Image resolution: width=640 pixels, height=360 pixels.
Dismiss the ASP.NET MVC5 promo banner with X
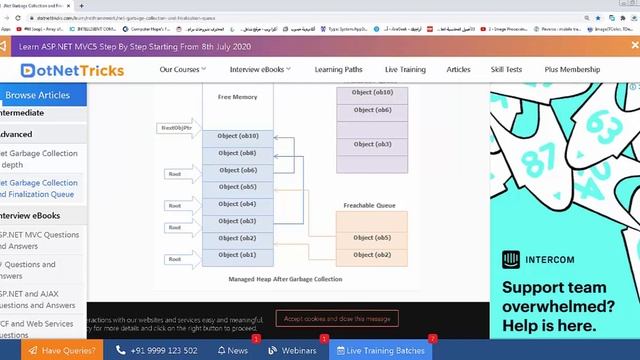tap(635, 45)
